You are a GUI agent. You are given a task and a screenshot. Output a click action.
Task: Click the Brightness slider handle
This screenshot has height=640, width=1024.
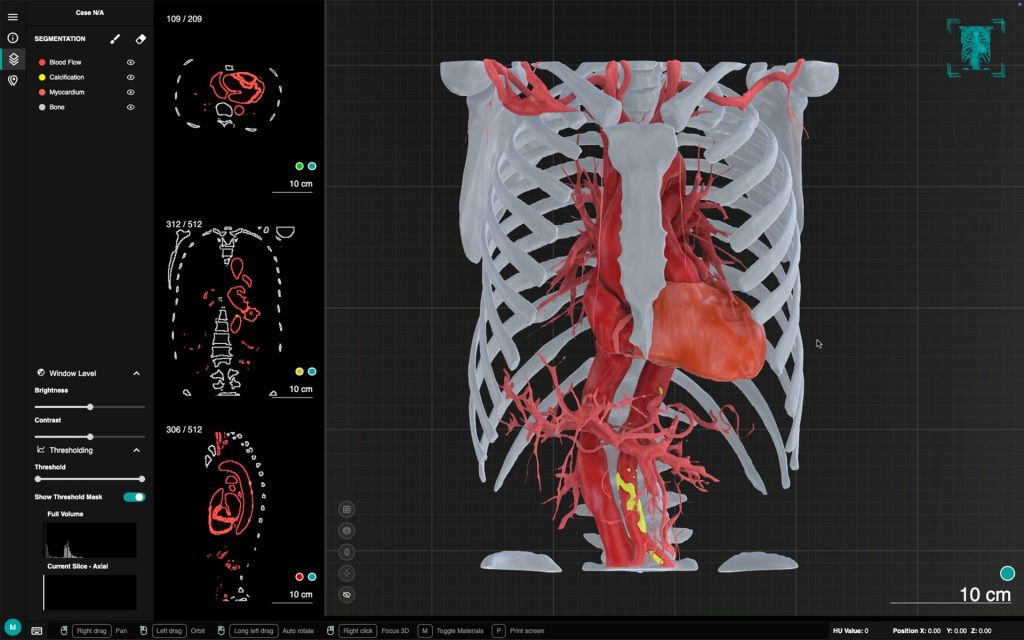(90, 407)
